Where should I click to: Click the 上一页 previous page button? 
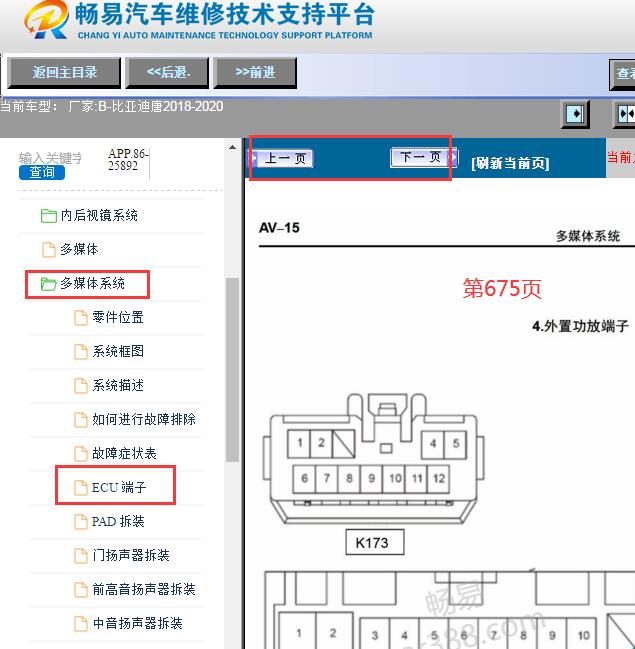point(282,158)
